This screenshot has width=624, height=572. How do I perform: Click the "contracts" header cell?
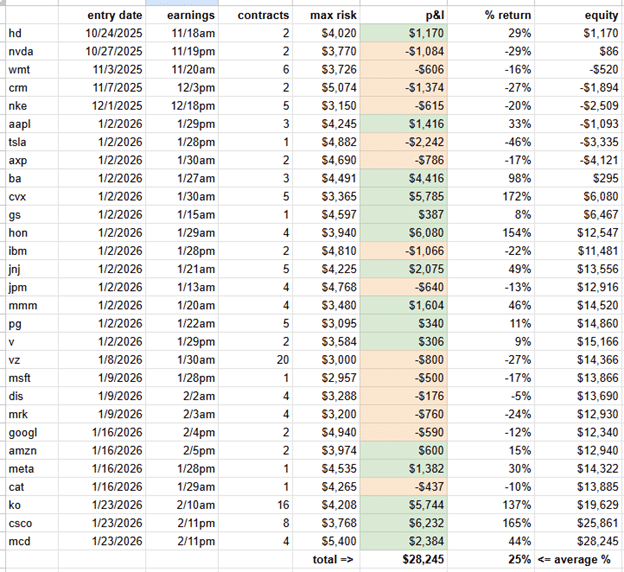pyautogui.click(x=264, y=15)
